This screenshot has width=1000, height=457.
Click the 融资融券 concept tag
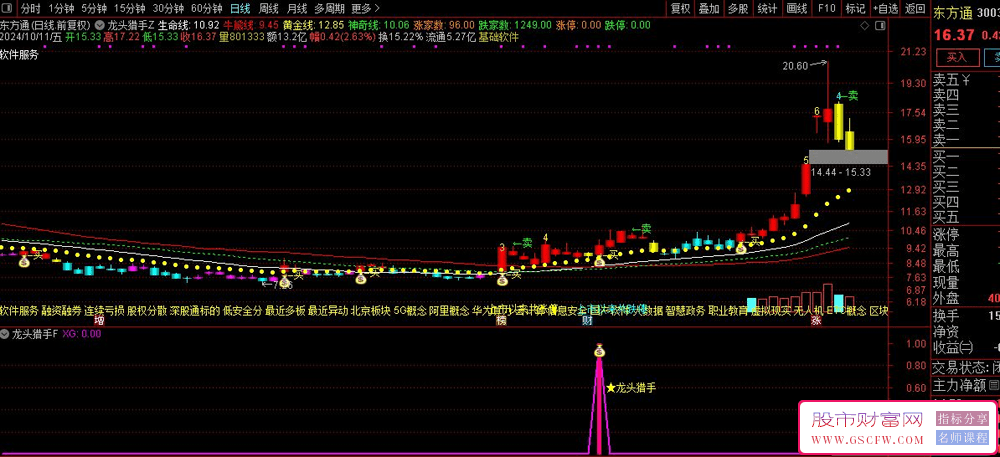pos(61,311)
